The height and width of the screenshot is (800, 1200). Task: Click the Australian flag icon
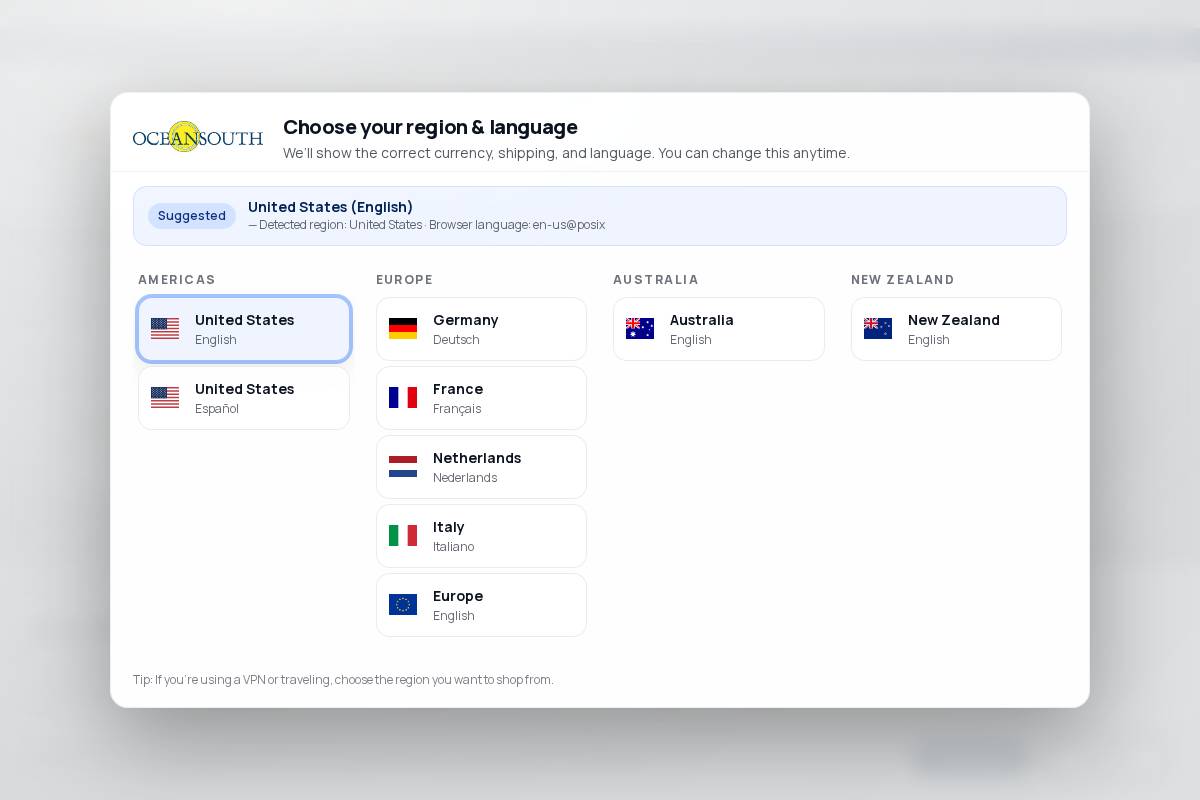[x=640, y=328]
